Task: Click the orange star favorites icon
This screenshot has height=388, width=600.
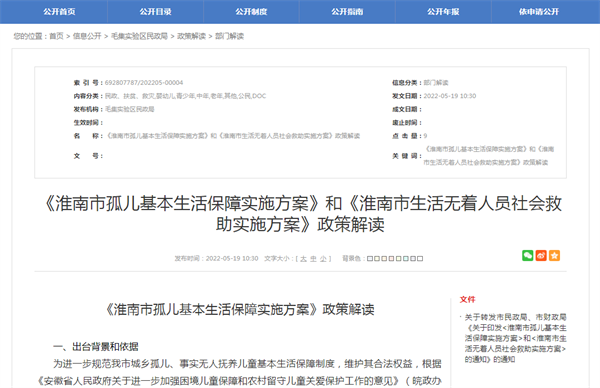Action: 554,256
